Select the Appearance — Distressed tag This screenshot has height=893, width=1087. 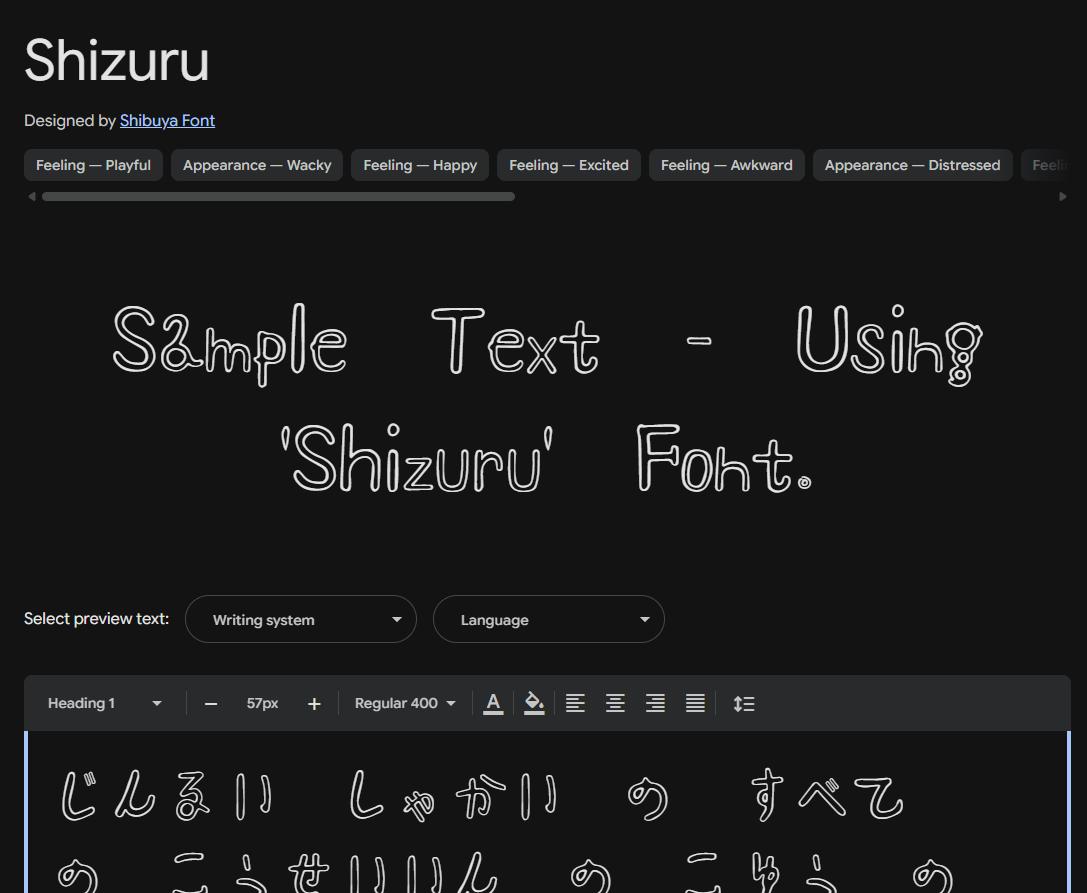[912, 165]
